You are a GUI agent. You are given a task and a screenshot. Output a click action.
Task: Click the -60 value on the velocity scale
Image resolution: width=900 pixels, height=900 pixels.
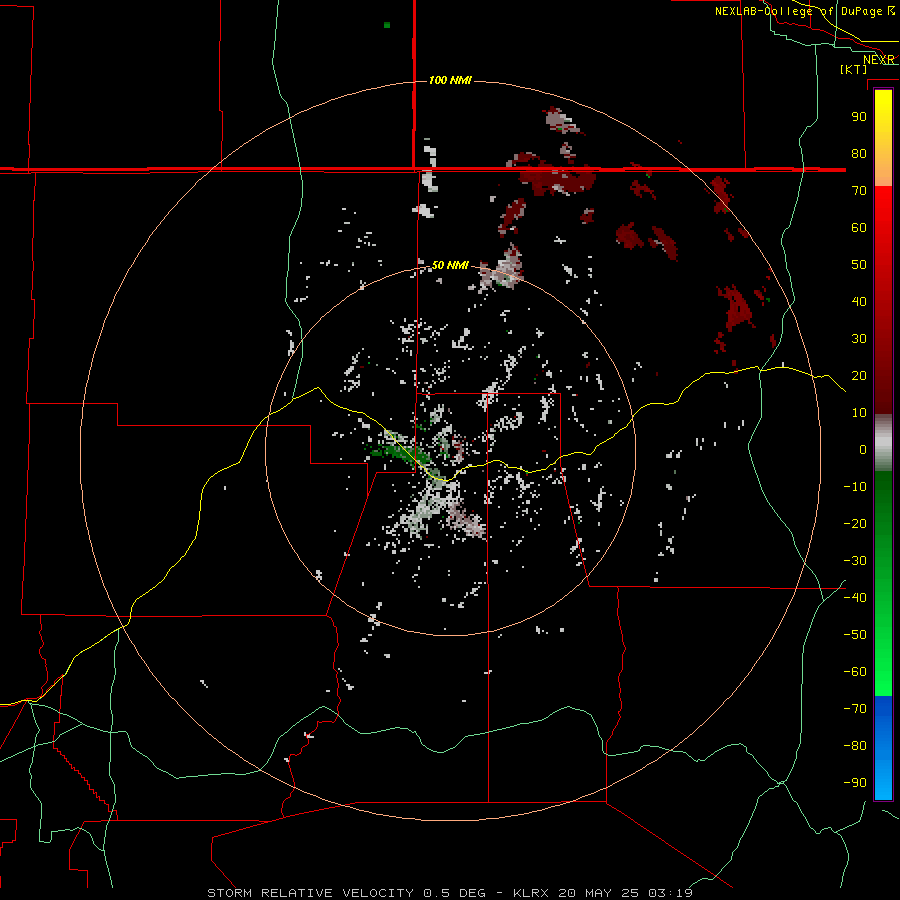click(855, 672)
